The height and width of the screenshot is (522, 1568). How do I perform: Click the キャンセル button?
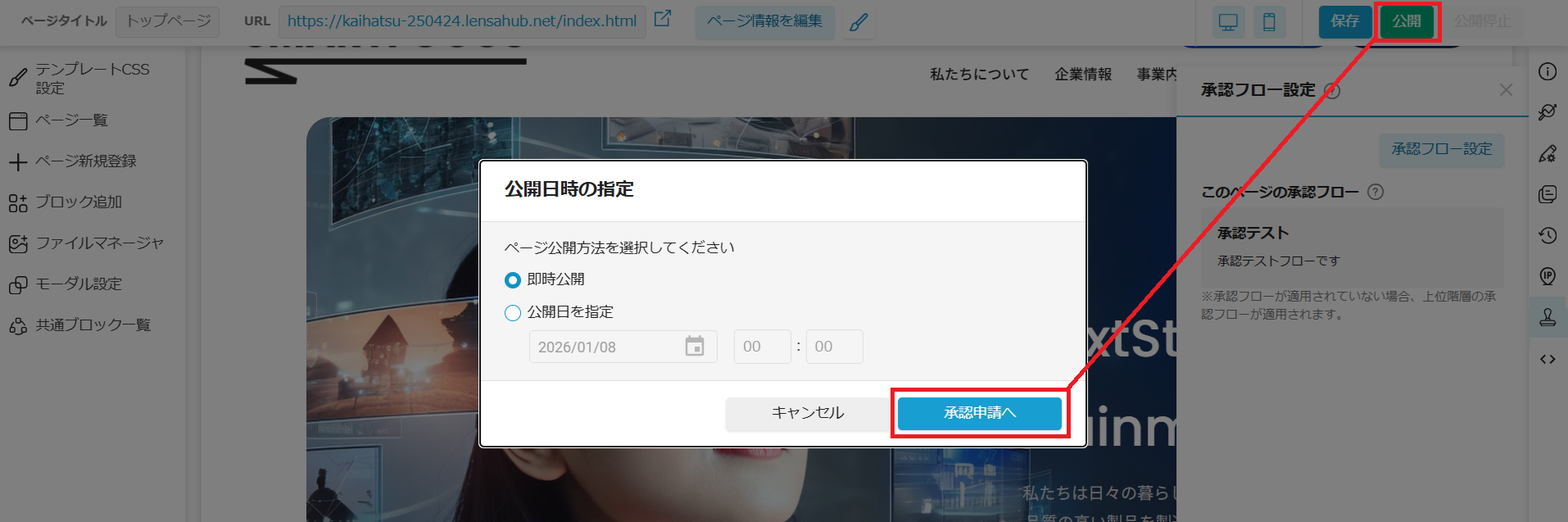tap(807, 413)
